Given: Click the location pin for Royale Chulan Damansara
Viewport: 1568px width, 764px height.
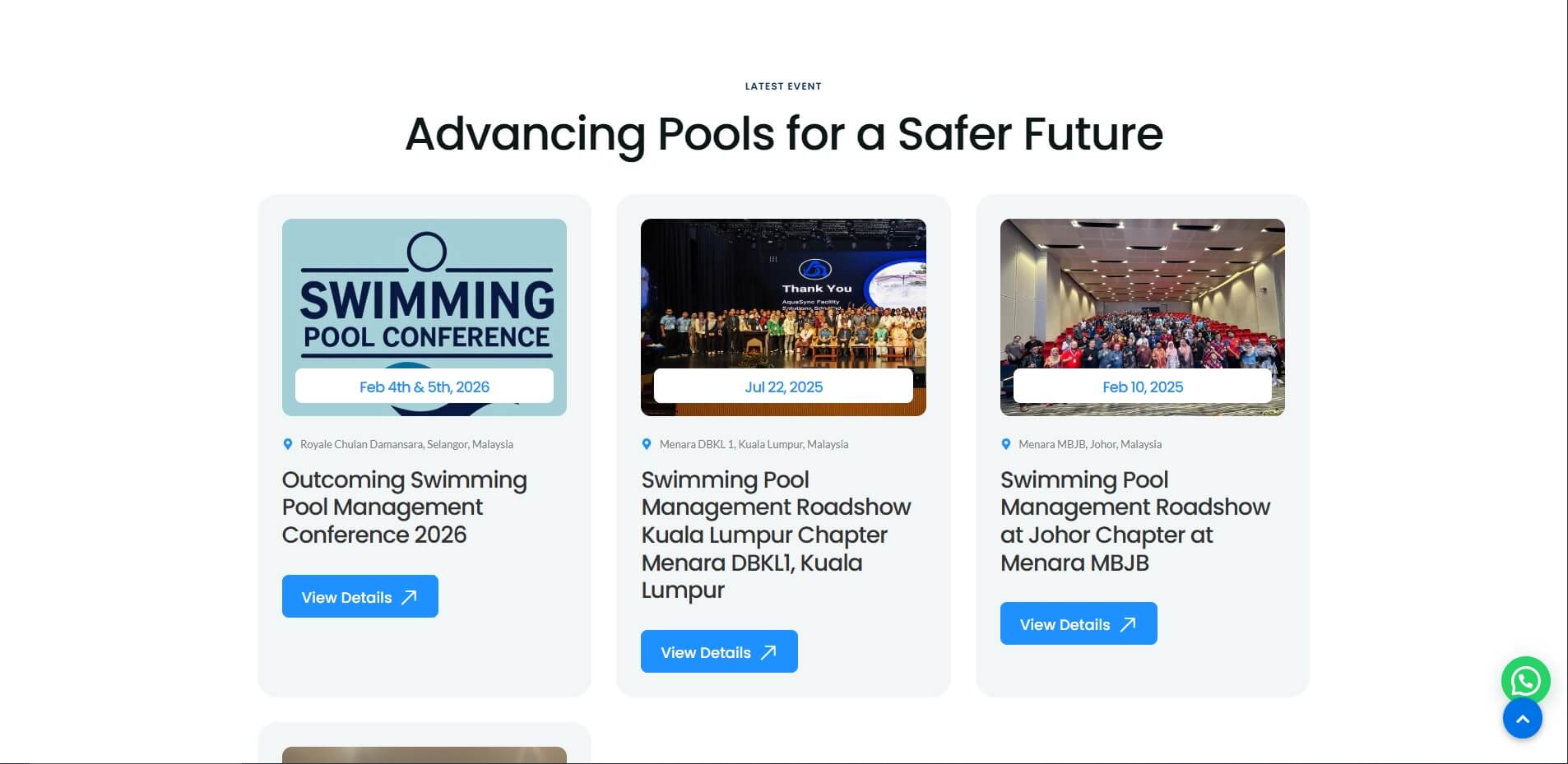Looking at the screenshot, I should pyautogui.click(x=288, y=444).
